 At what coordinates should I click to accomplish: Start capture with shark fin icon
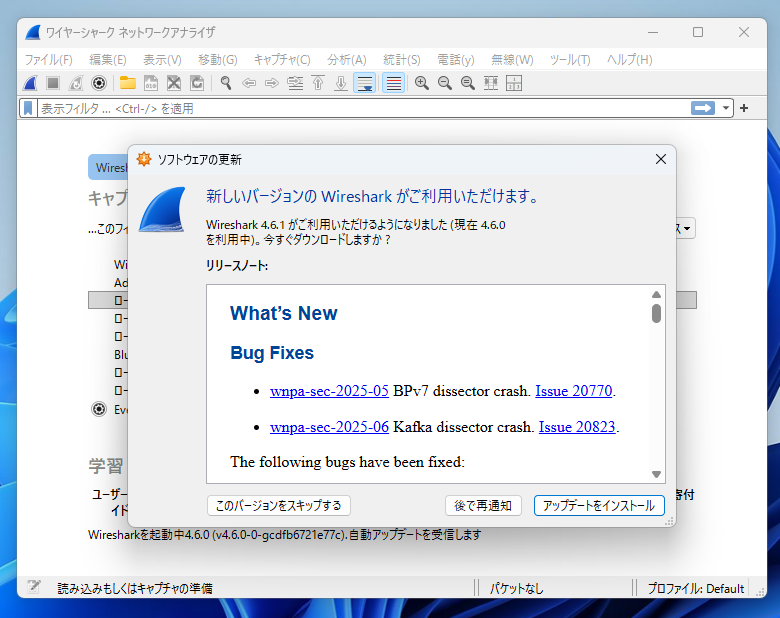(30, 83)
